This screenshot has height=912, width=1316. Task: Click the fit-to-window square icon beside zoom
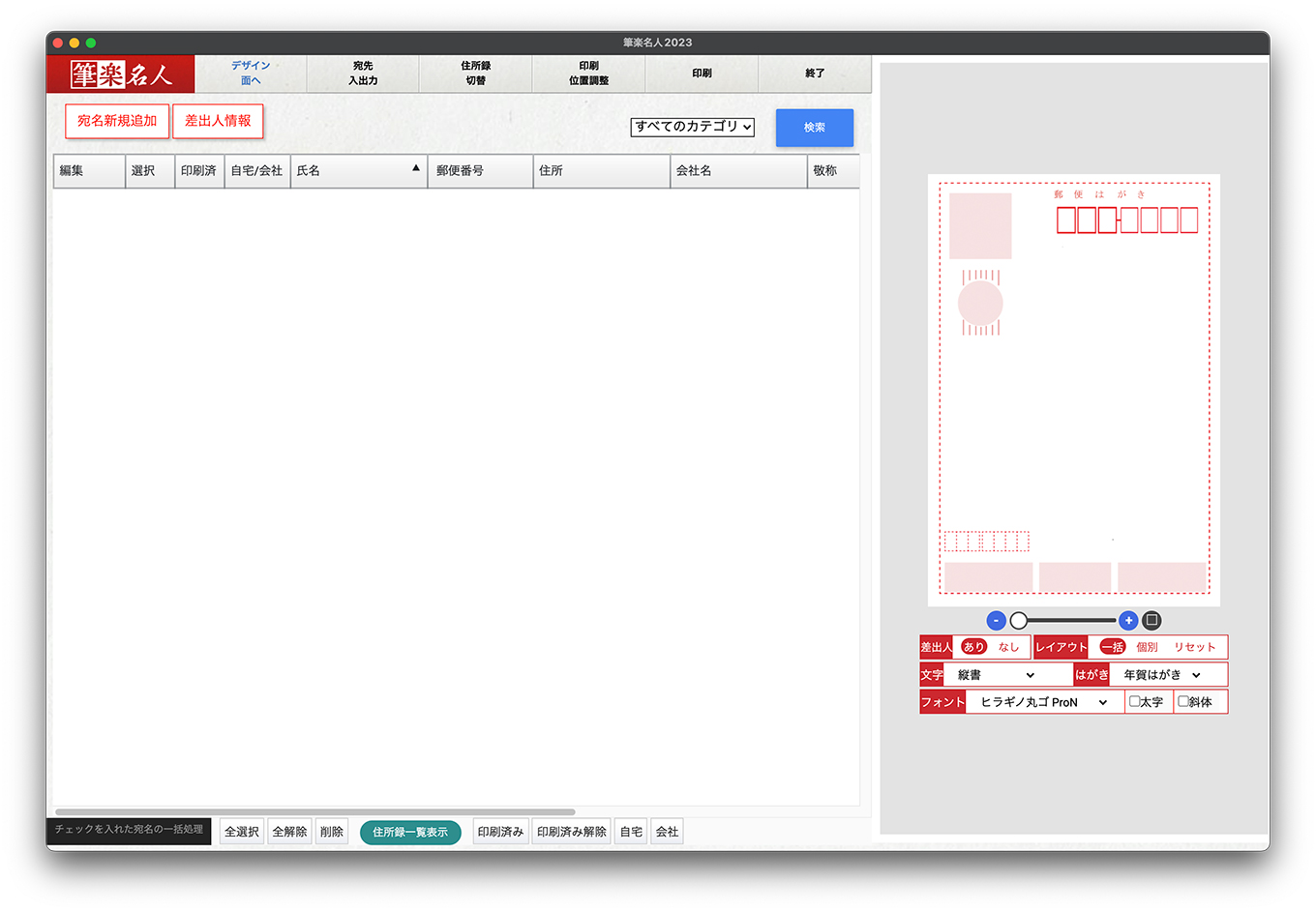coord(1151,621)
